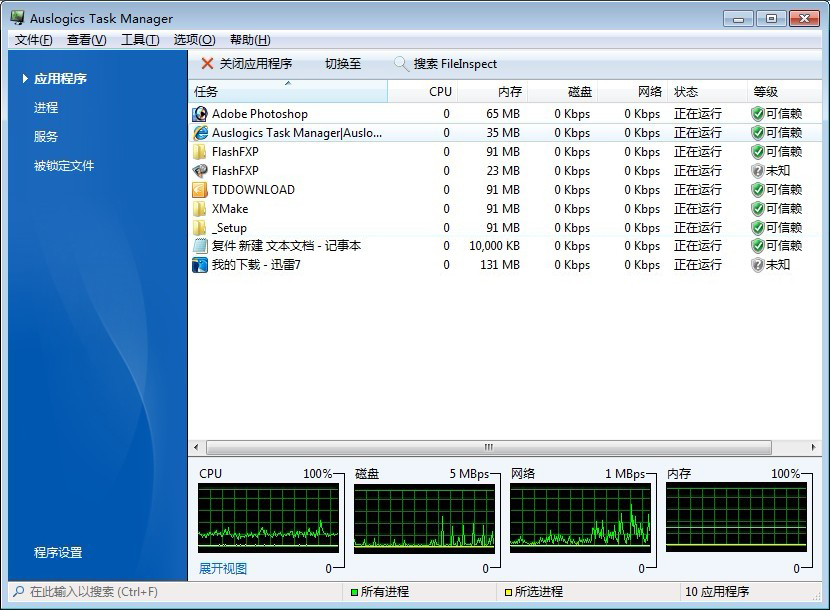The height and width of the screenshot is (610, 830).
Task: Open the 工具(T) menu
Action: click(x=139, y=40)
